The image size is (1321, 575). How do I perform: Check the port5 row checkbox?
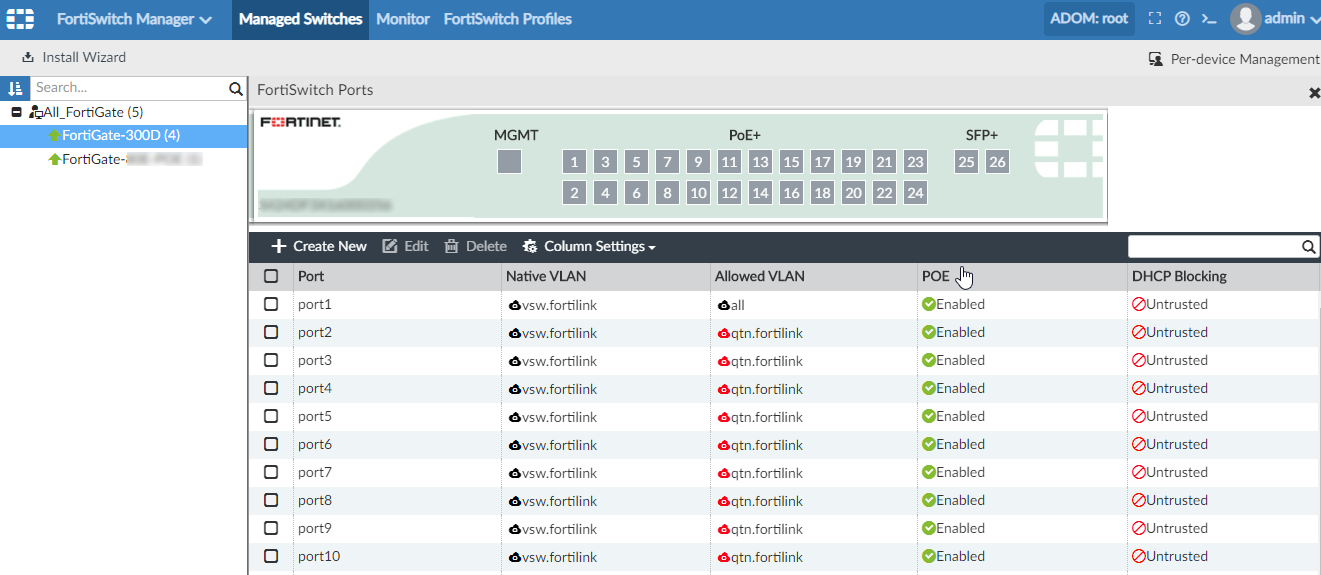pyautogui.click(x=271, y=416)
